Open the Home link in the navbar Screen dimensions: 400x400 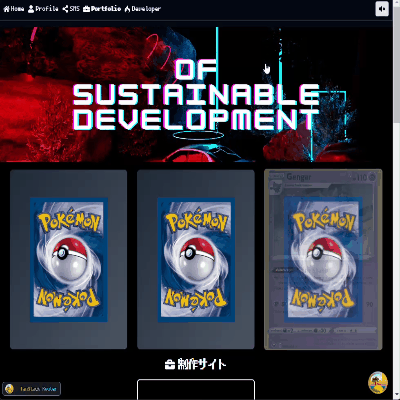[x=14, y=9]
